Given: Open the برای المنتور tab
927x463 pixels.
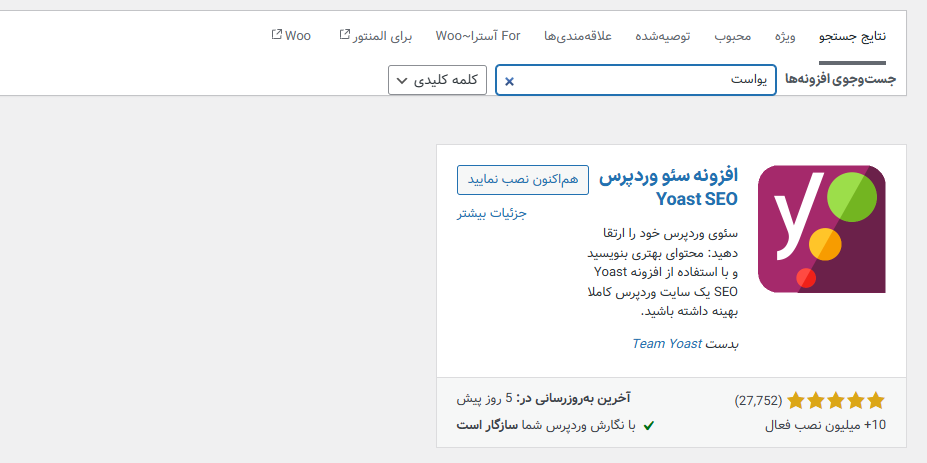Looking at the screenshot, I should (x=375, y=36).
